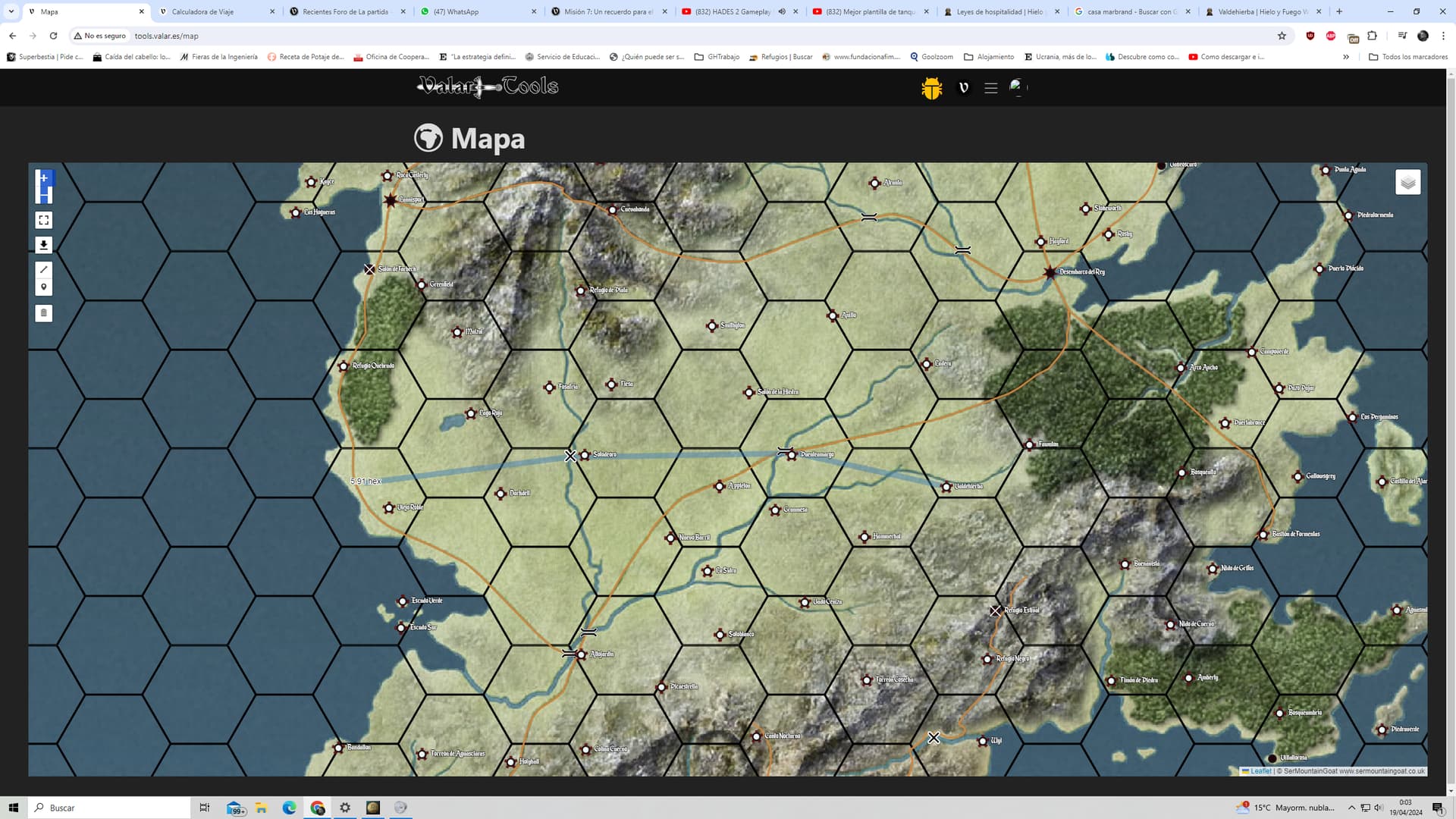Click the Altojardín town marker
This screenshot has width=1456, height=819.
[x=582, y=654]
